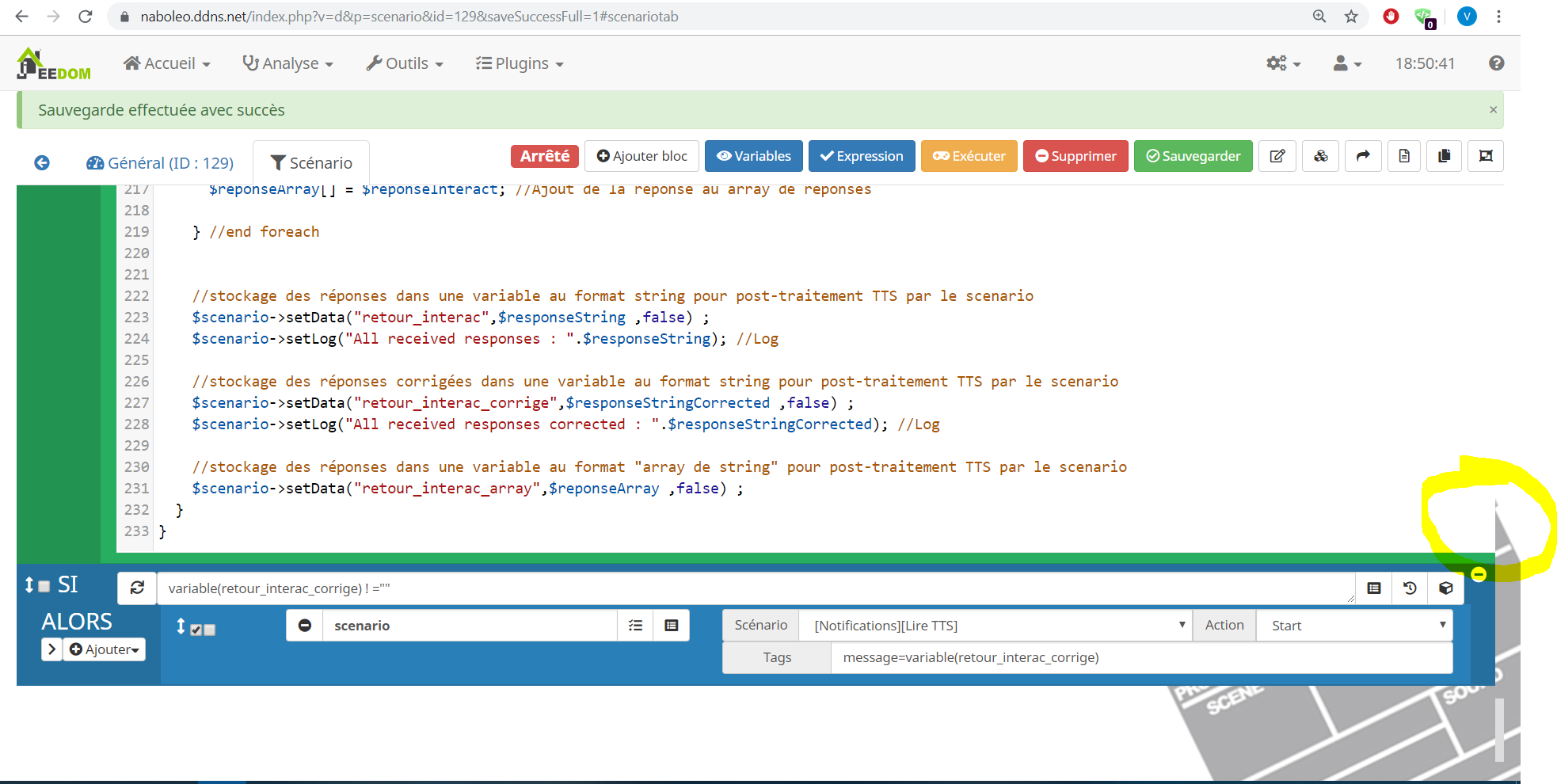Click the Jeedom logo
The width and height of the screenshot is (1557, 784).
coord(54,64)
